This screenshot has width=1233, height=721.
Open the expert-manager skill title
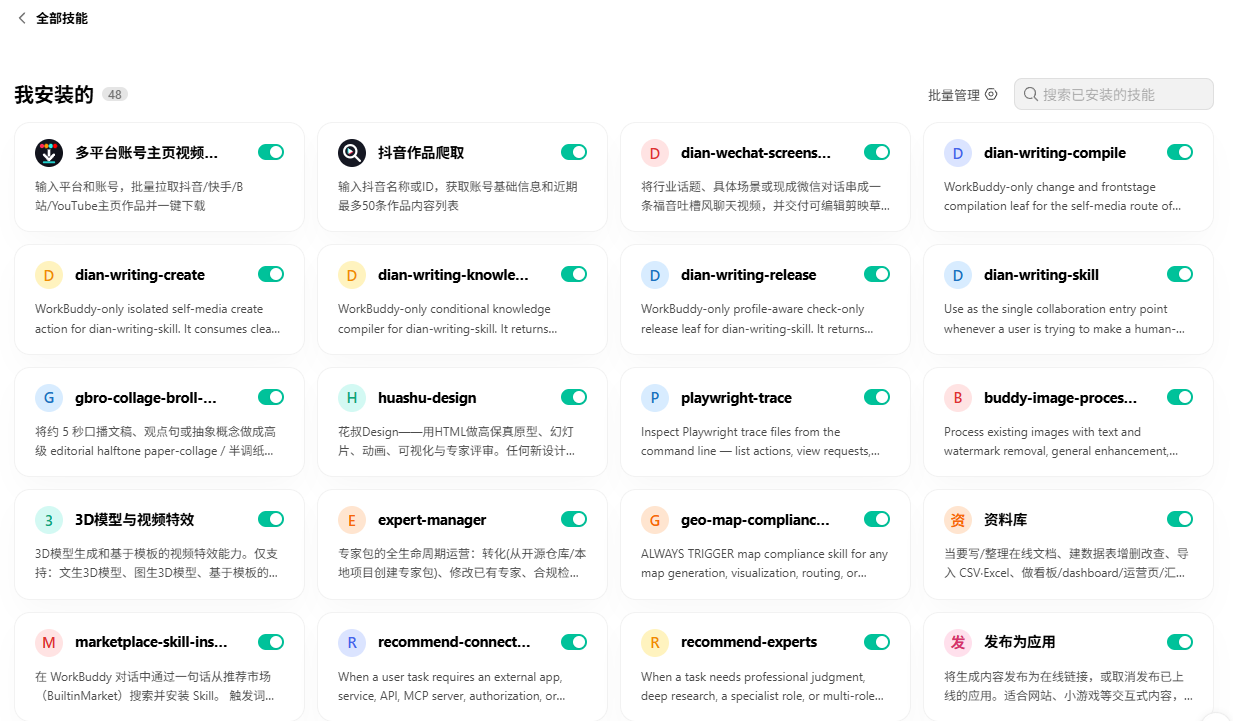pos(432,520)
